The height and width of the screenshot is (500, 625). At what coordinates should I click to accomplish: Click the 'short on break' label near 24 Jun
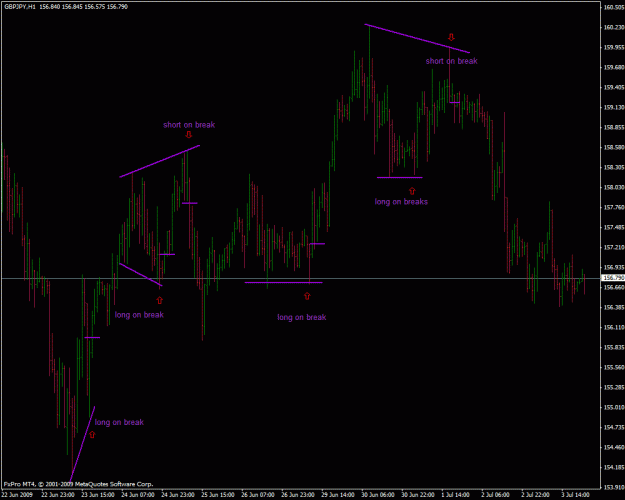(x=189, y=125)
